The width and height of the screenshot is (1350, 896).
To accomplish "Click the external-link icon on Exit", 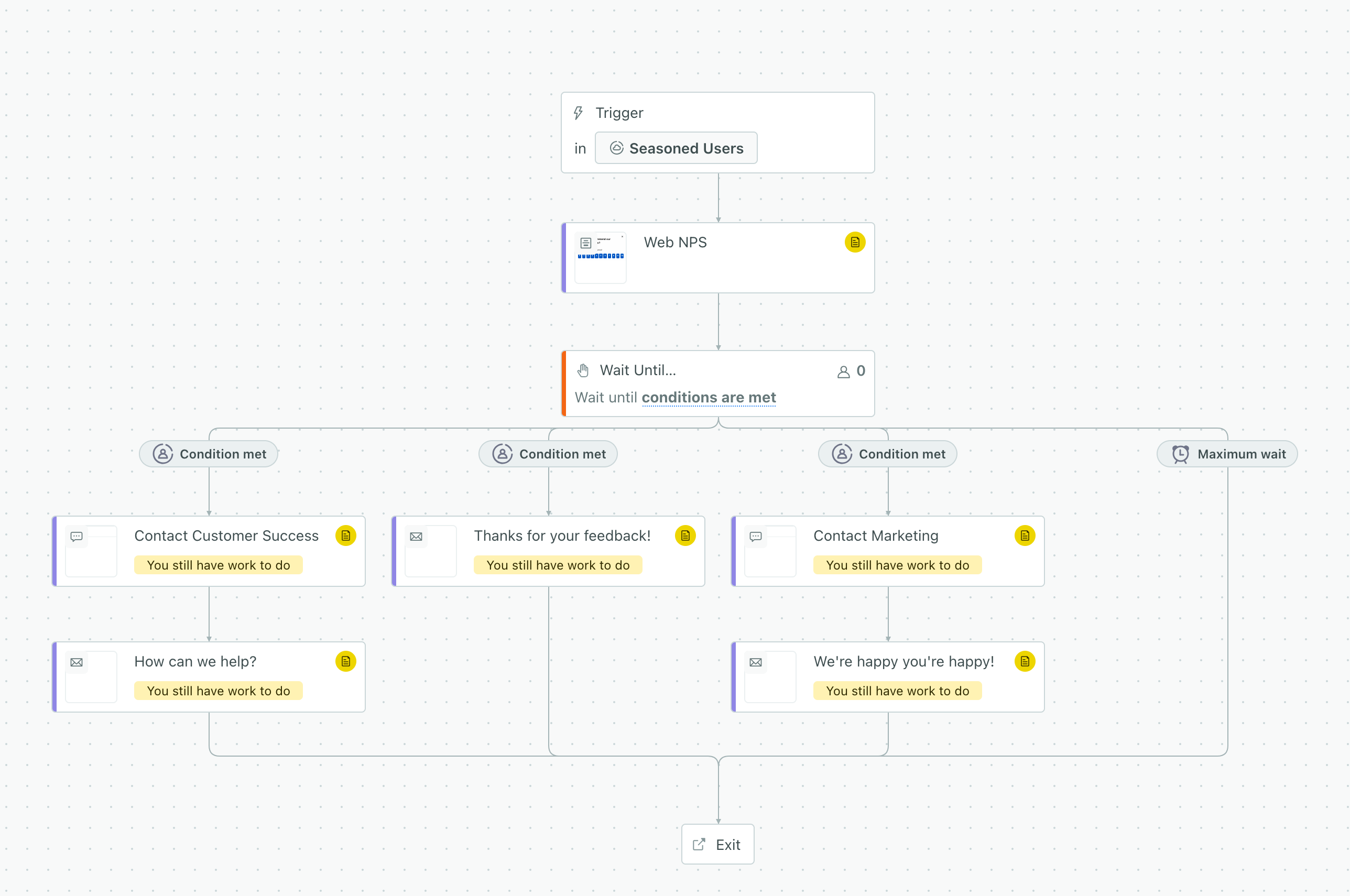I will pyautogui.click(x=699, y=845).
